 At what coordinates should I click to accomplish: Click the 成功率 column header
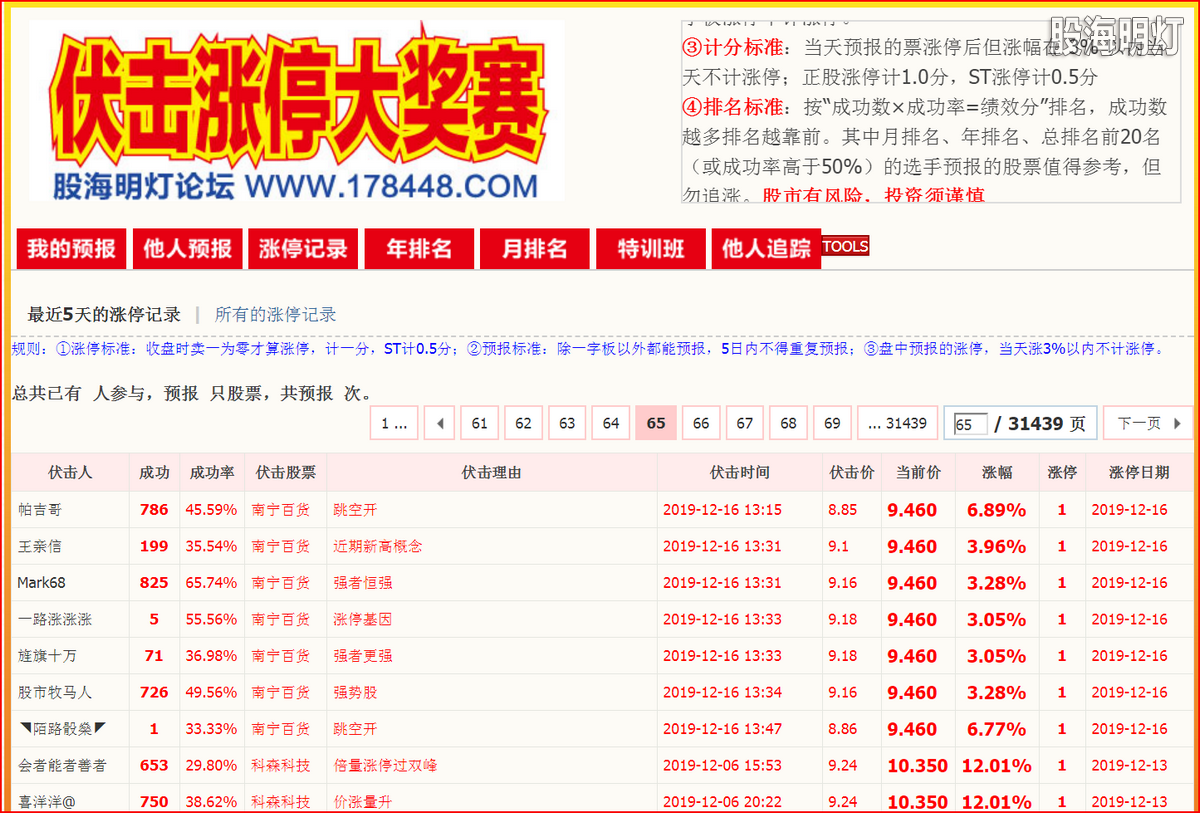(212, 472)
